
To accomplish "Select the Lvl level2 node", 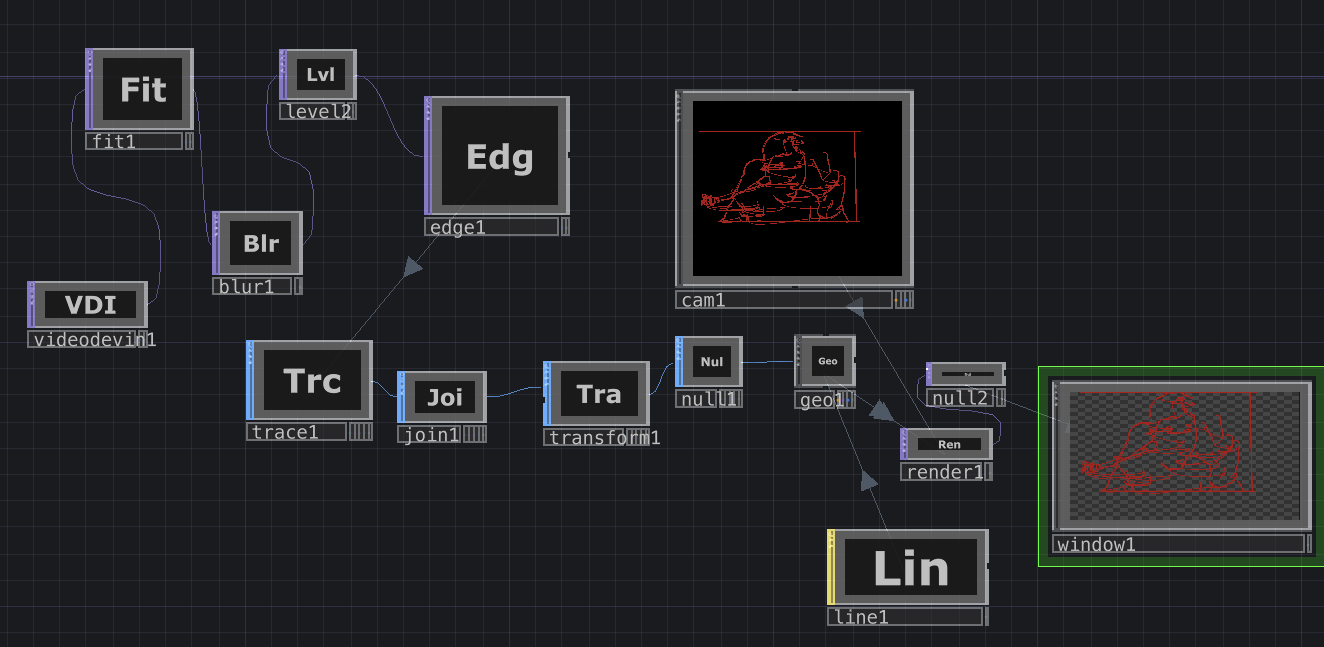I will pyautogui.click(x=320, y=75).
